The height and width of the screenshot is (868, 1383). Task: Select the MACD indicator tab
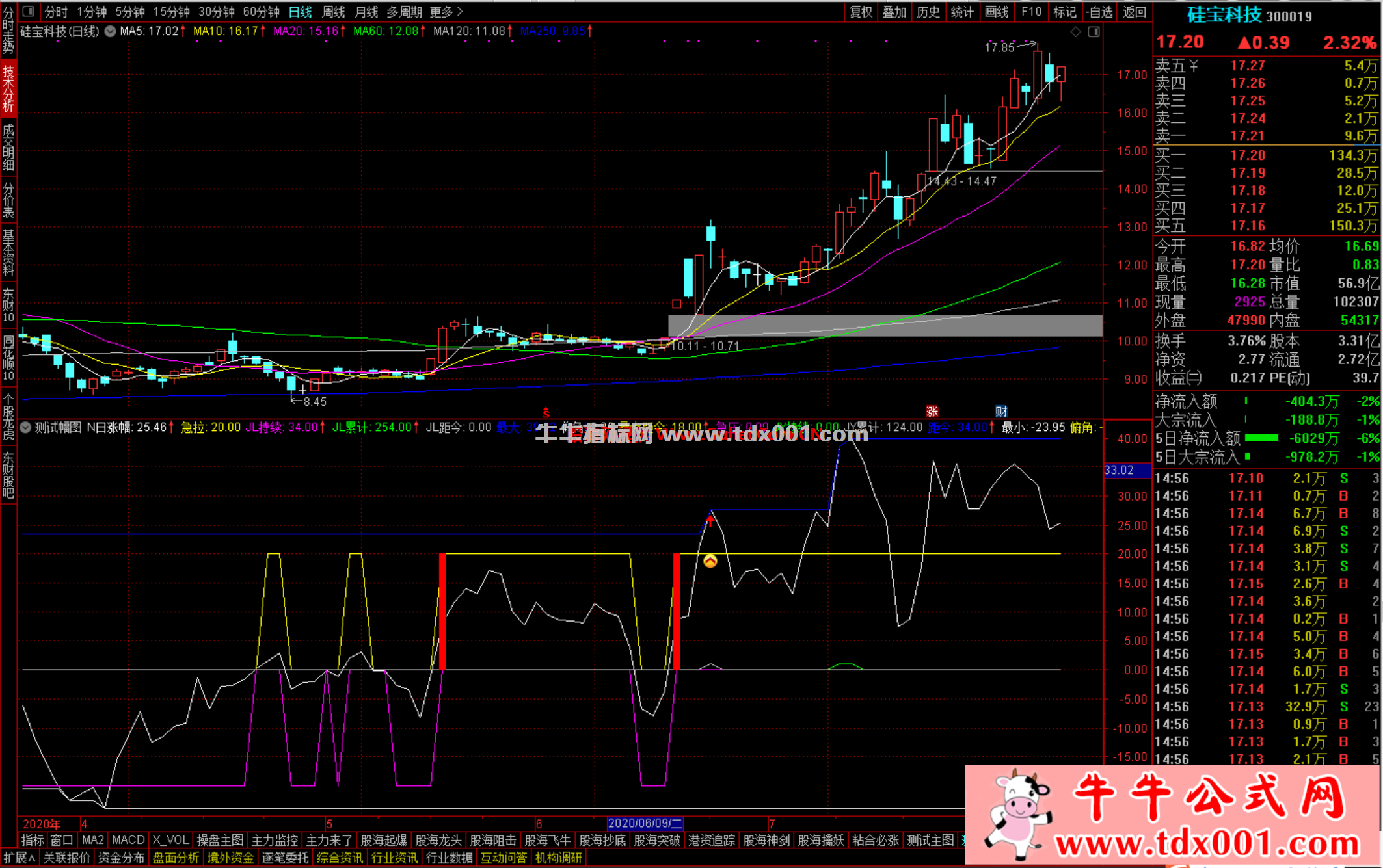[x=128, y=840]
